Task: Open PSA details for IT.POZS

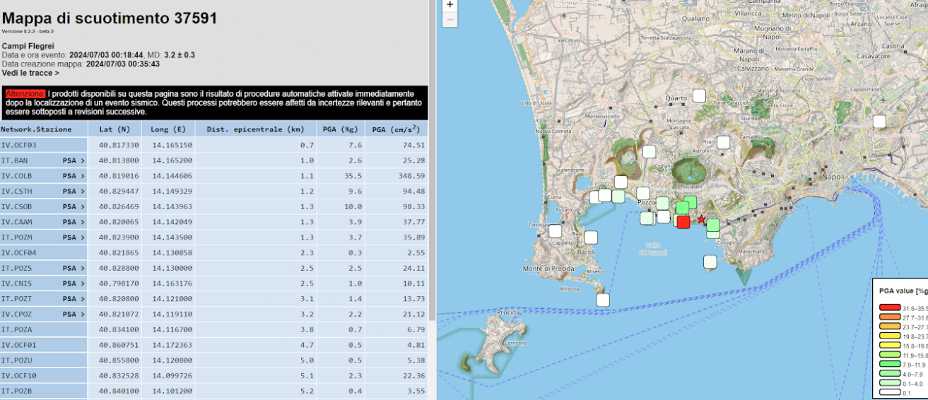Action: (73, 268)
